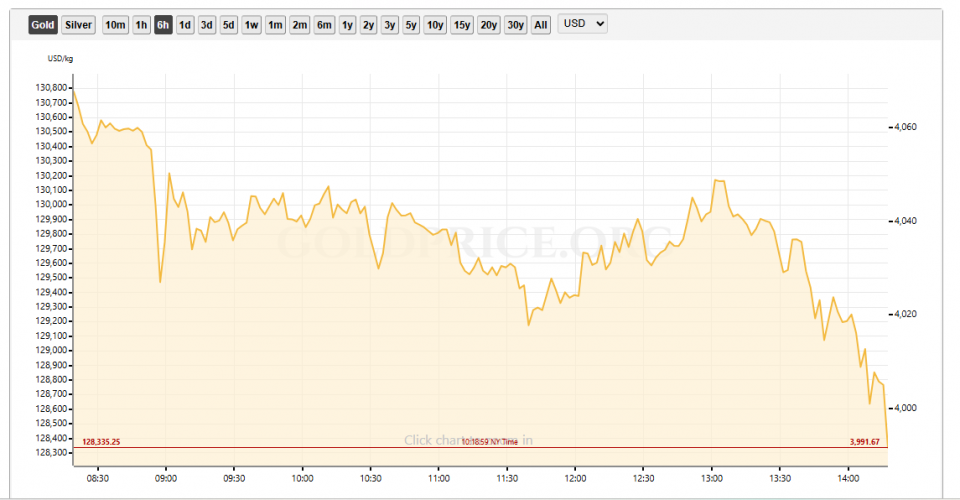Select 6m time period
The height and width of the screenshot is (500, 960).
[x=324, y=25]
